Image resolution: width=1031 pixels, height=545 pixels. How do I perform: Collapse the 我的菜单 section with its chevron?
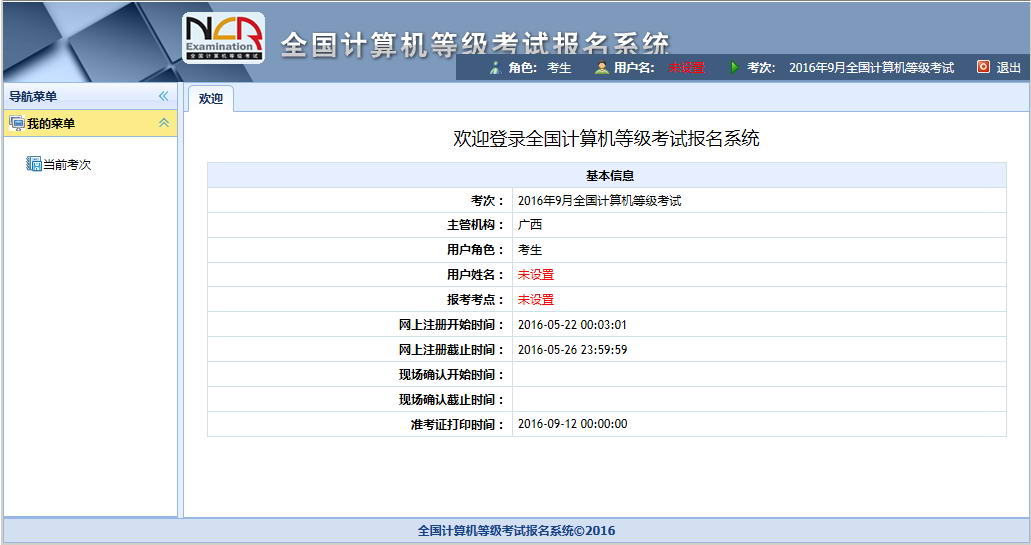click(x=164, y=123)
